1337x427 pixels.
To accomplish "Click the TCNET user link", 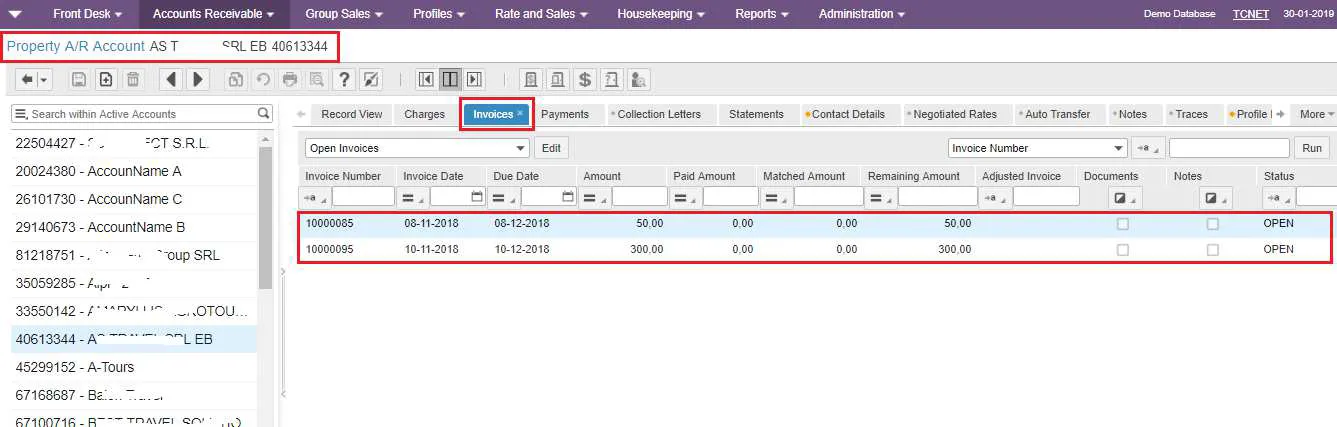I will [1250, 14].
